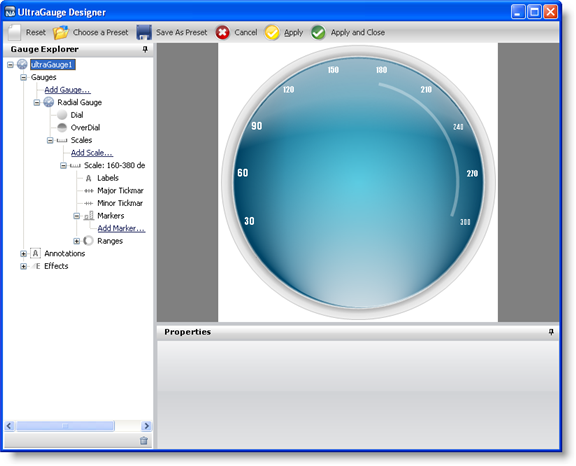Click the ultraGauge1 gauge icon
Viewport: 576px width, 466px height.
(22, 65)
